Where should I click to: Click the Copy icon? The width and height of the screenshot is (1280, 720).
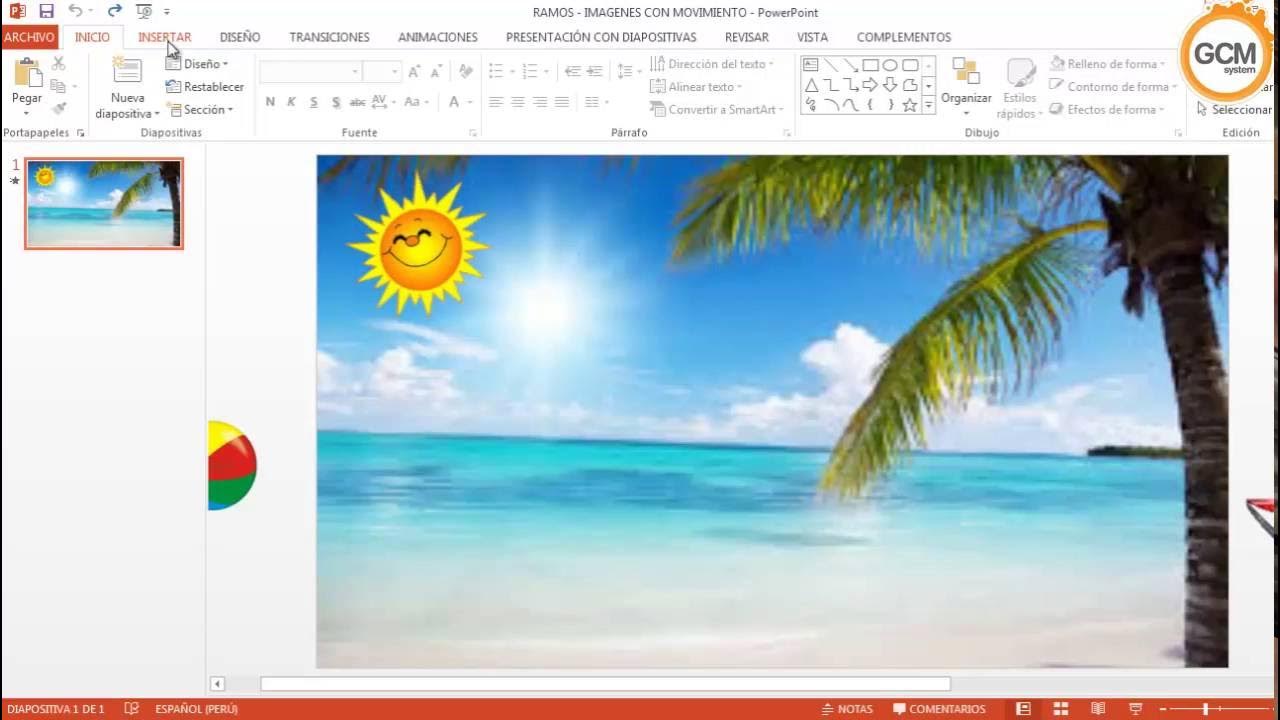58,86
